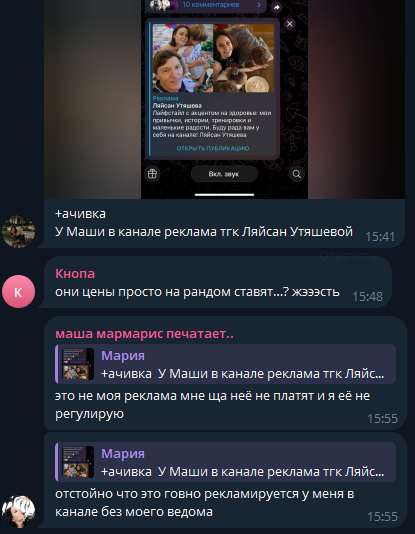Jump to quoted Мария message in first reply
The width and height of the screenshot is (415, 534).
tap(225, 364)
